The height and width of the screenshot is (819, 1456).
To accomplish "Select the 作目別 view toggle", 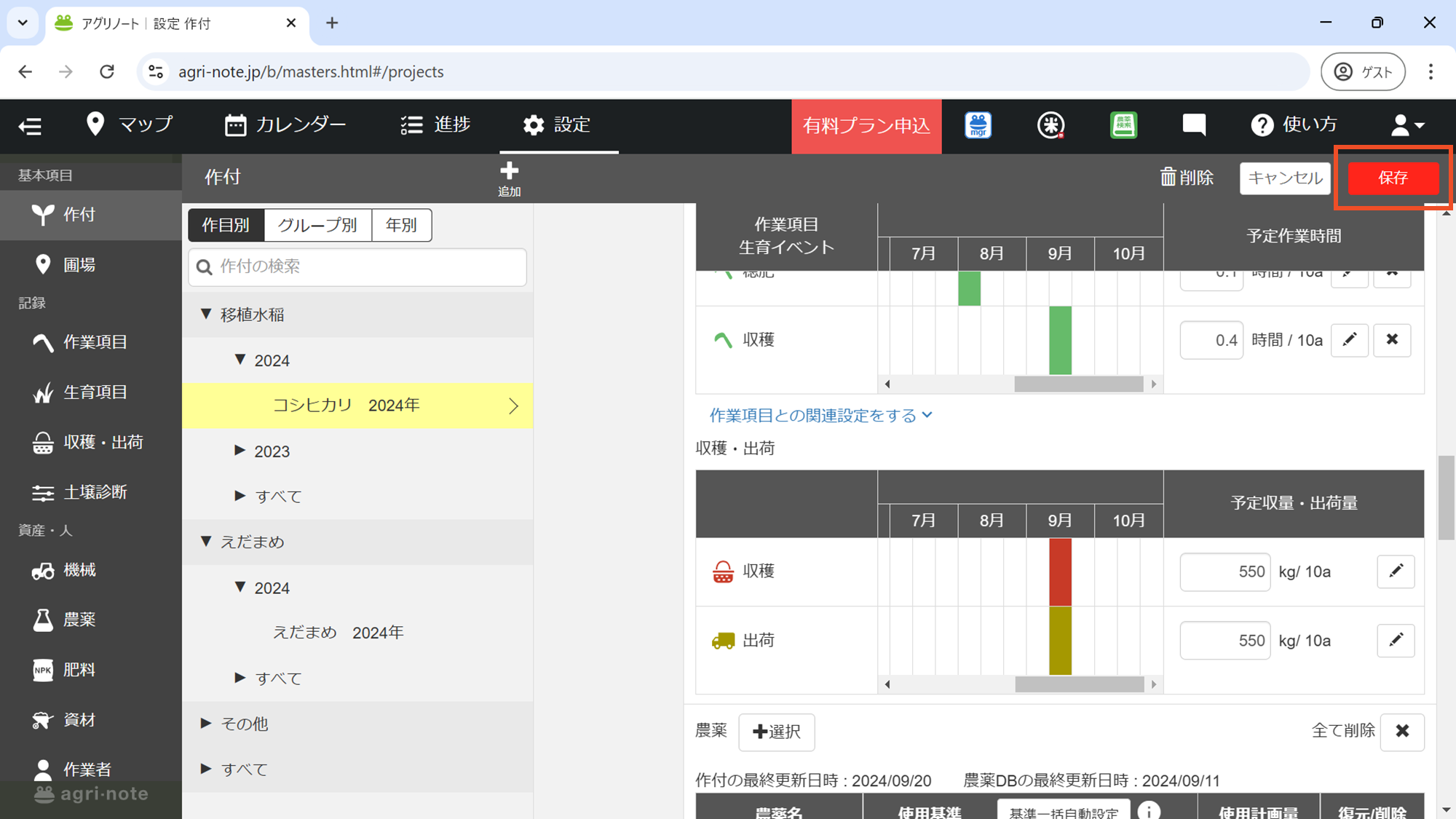I will [x=226, y=225].
